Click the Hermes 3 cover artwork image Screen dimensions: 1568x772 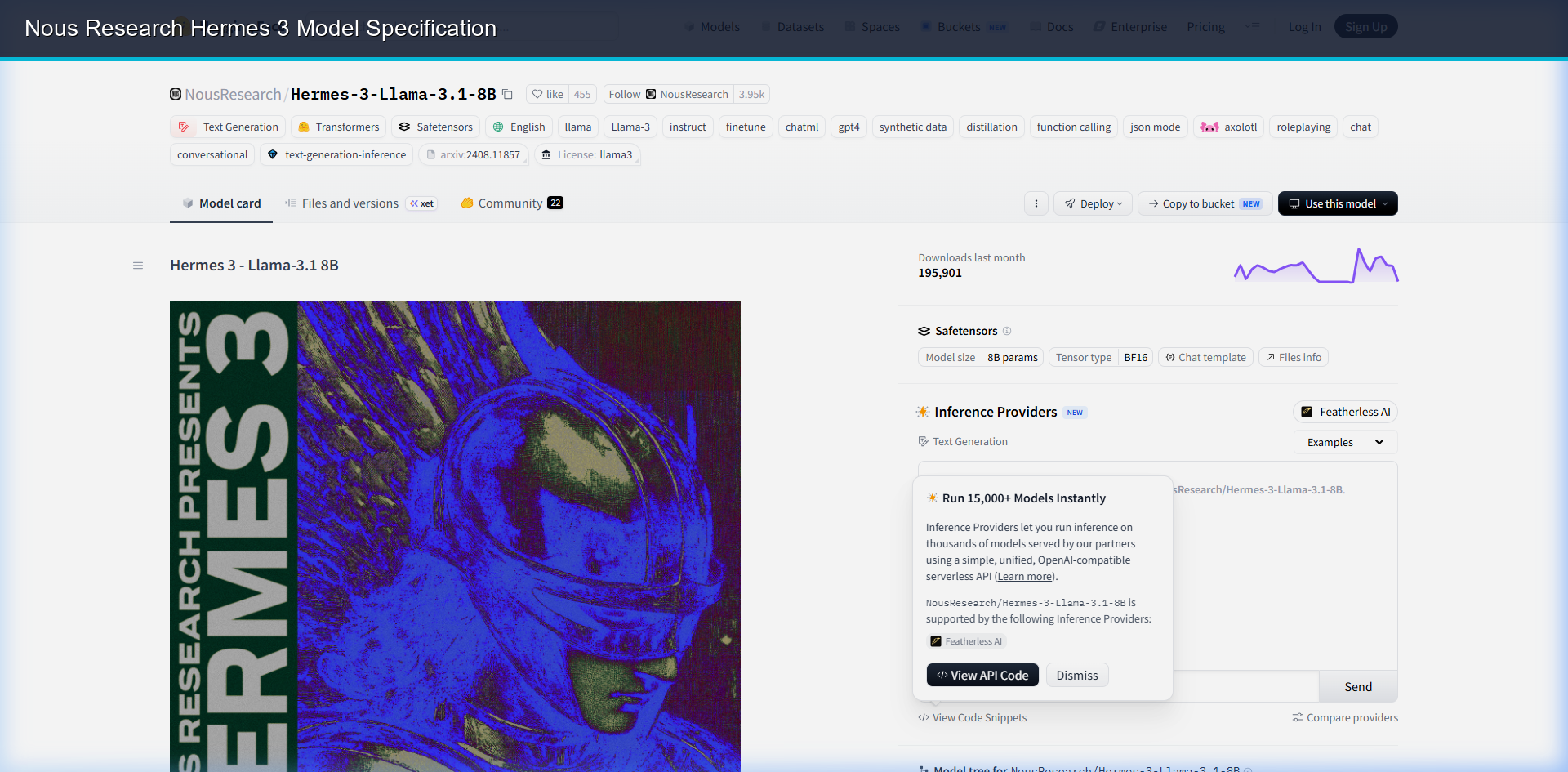[x=455, y=537]
